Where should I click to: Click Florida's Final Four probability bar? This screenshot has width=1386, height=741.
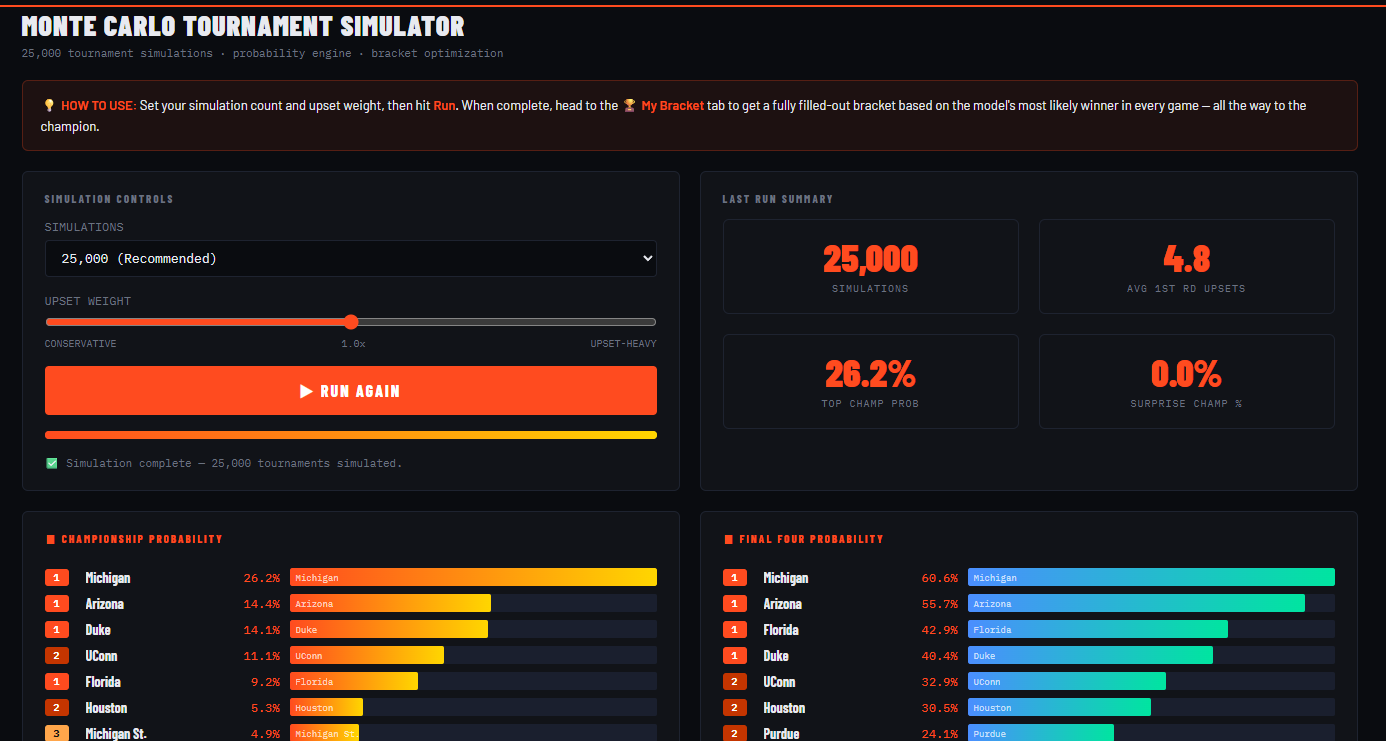(x=1098, y=630)
